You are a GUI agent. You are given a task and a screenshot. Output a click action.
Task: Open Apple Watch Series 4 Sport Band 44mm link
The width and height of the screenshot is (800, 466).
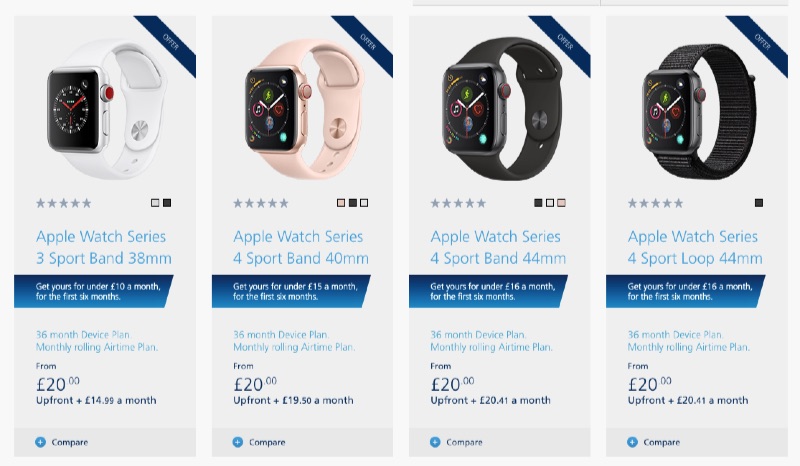pyautogui.click(x=498, y=248)
